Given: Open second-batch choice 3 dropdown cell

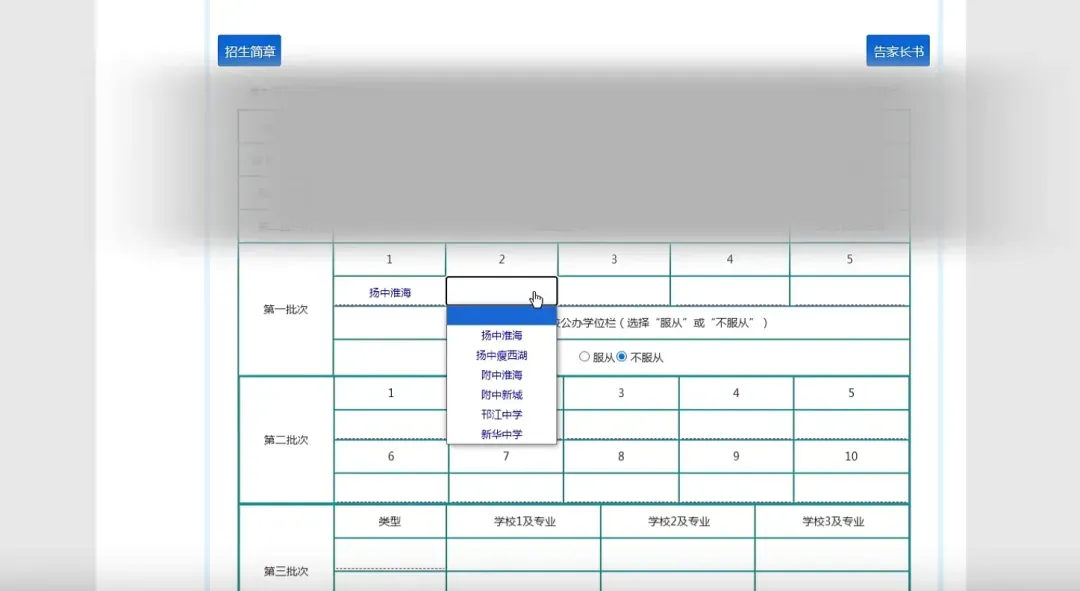Looking at the screenshot, I should click(x=621, y=424).
